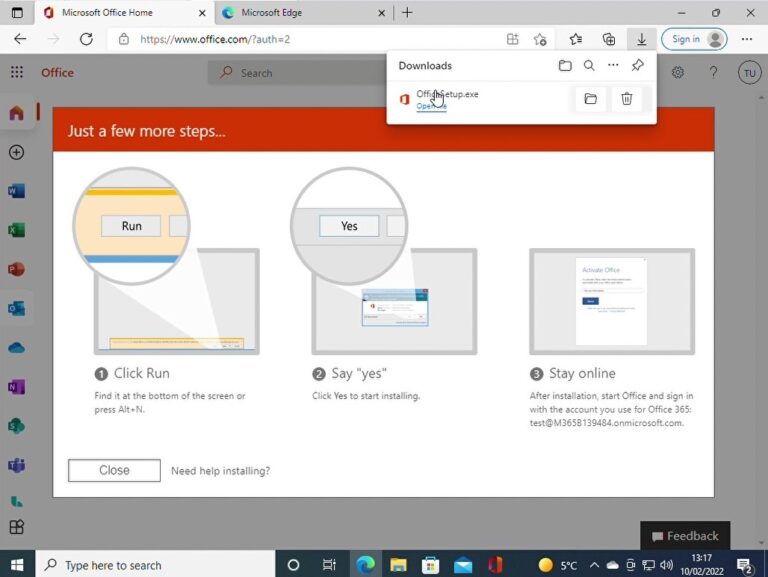Search downloads in the Downloads panel

pos(589,66)
